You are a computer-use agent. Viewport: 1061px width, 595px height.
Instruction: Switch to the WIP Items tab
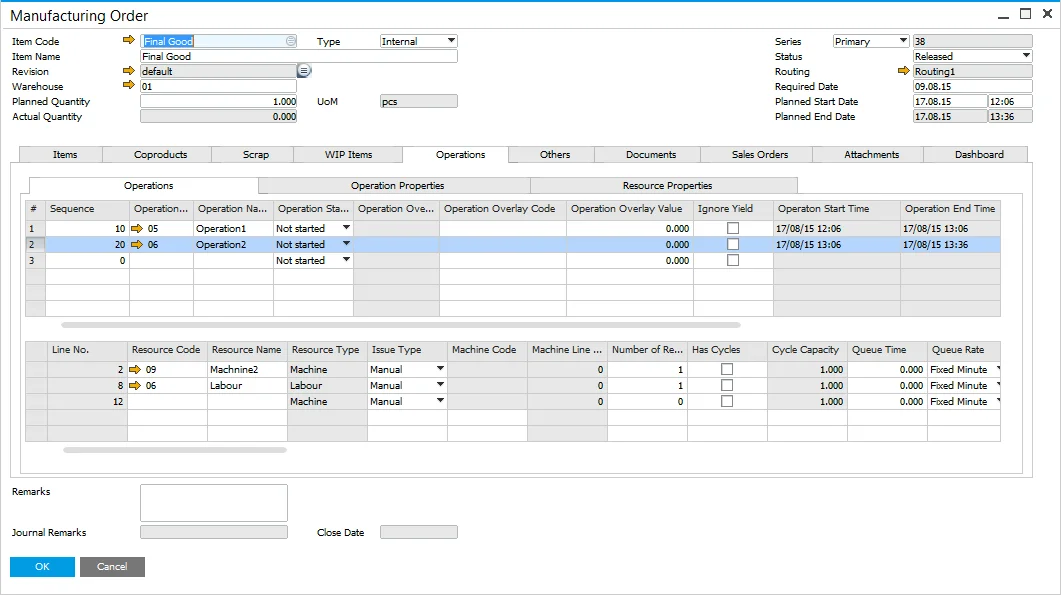[348, 155]
